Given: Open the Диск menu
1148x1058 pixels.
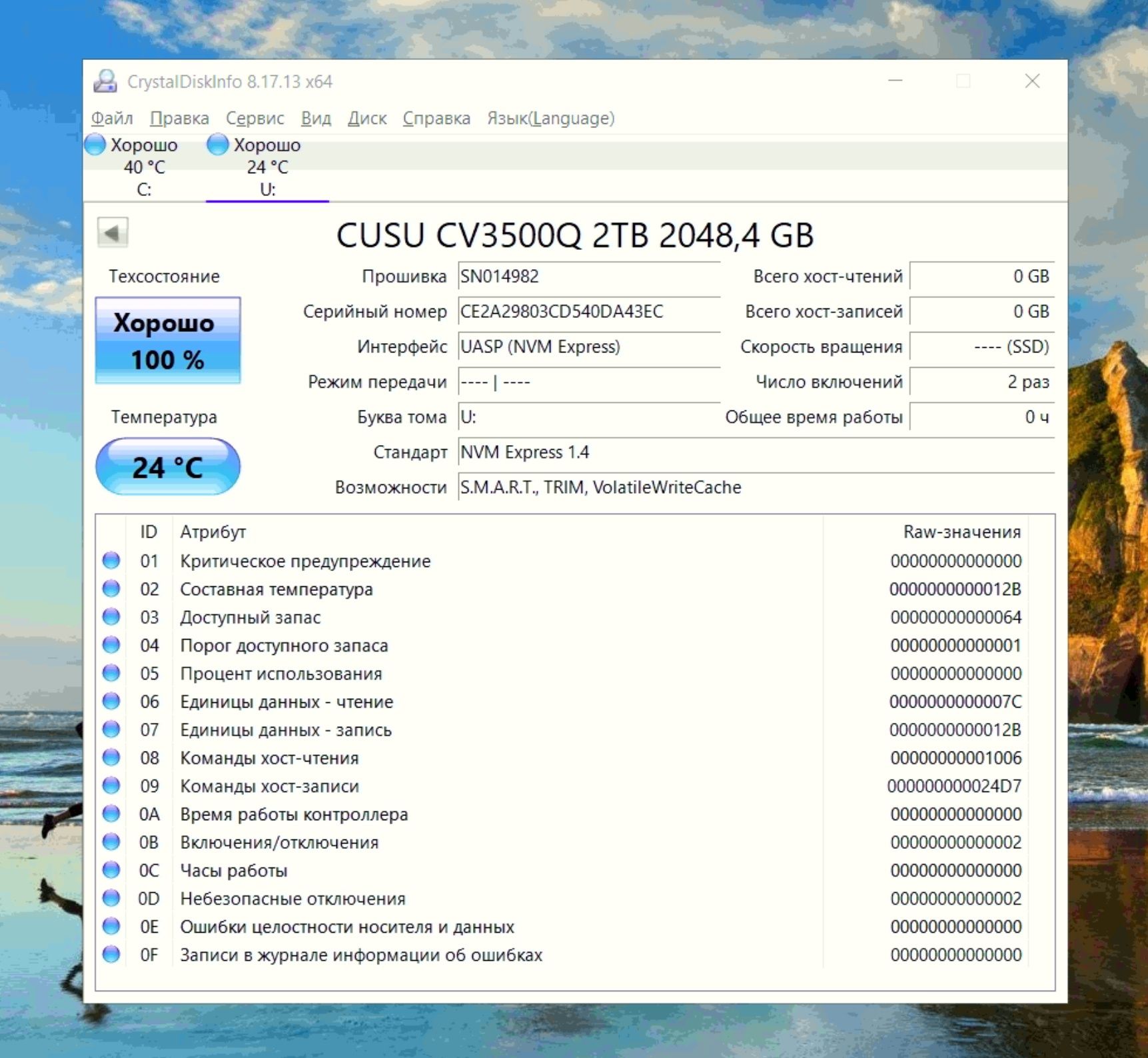Looking at the screenshot, I should (x=367, y=119).
